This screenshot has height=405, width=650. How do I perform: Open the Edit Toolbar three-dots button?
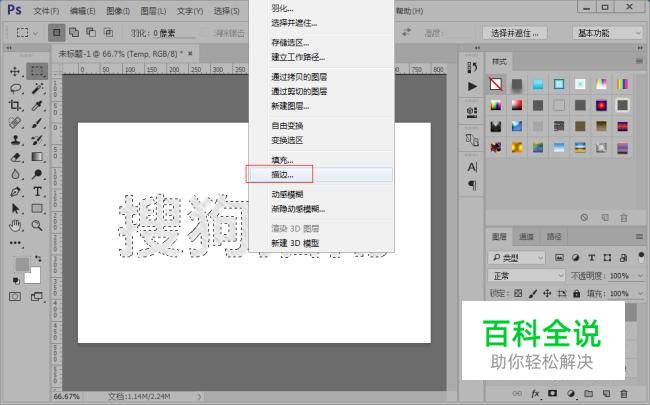(x=15, y=243)
